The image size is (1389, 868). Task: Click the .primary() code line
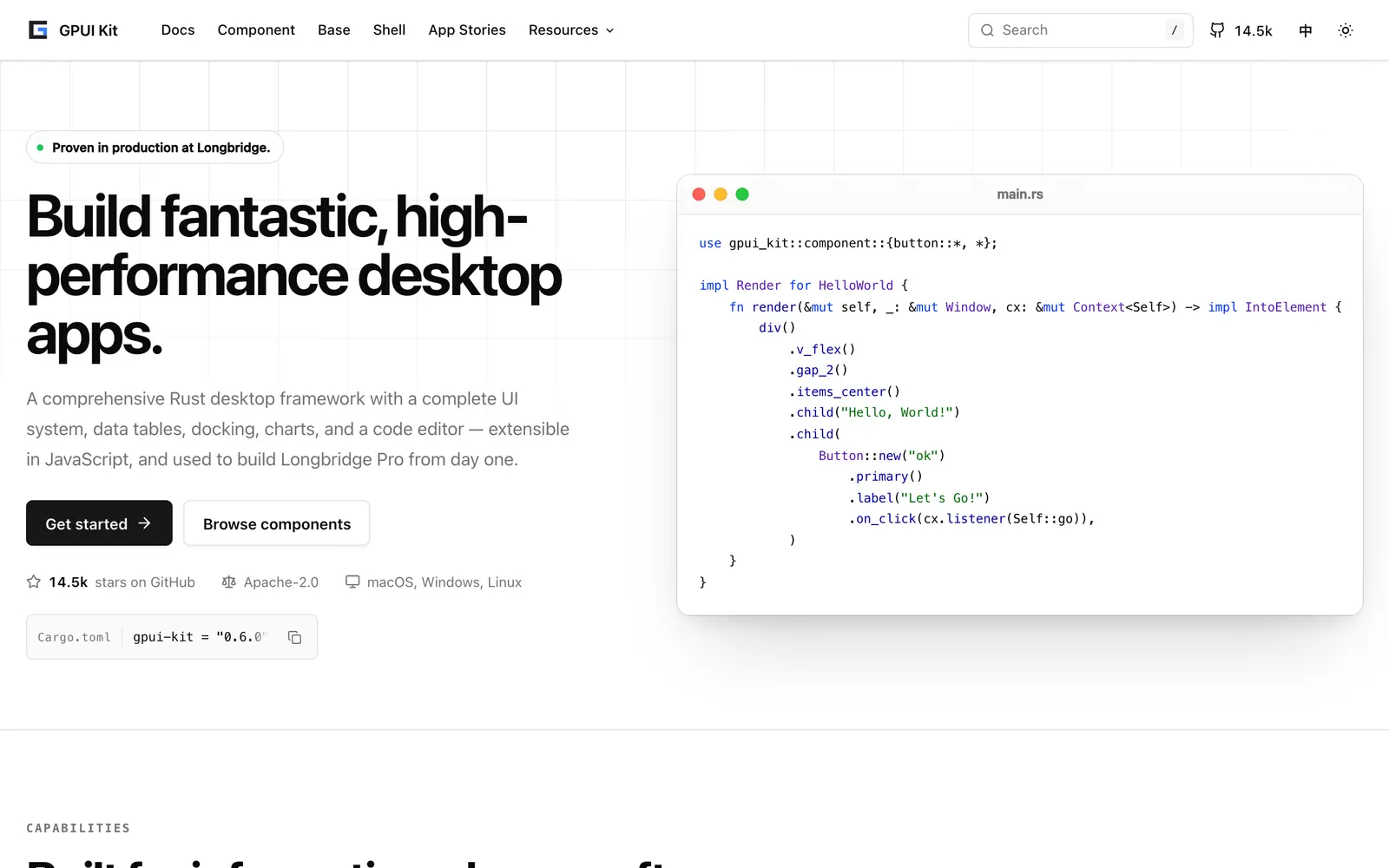885,477
